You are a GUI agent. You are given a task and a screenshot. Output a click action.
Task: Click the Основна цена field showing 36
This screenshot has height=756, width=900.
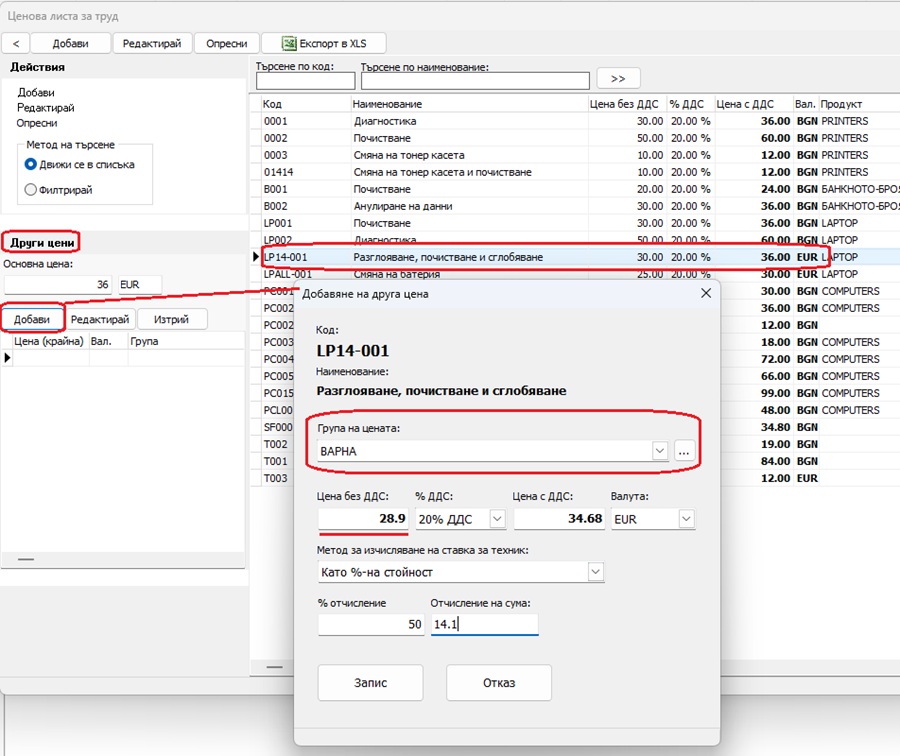pos(57,284)
